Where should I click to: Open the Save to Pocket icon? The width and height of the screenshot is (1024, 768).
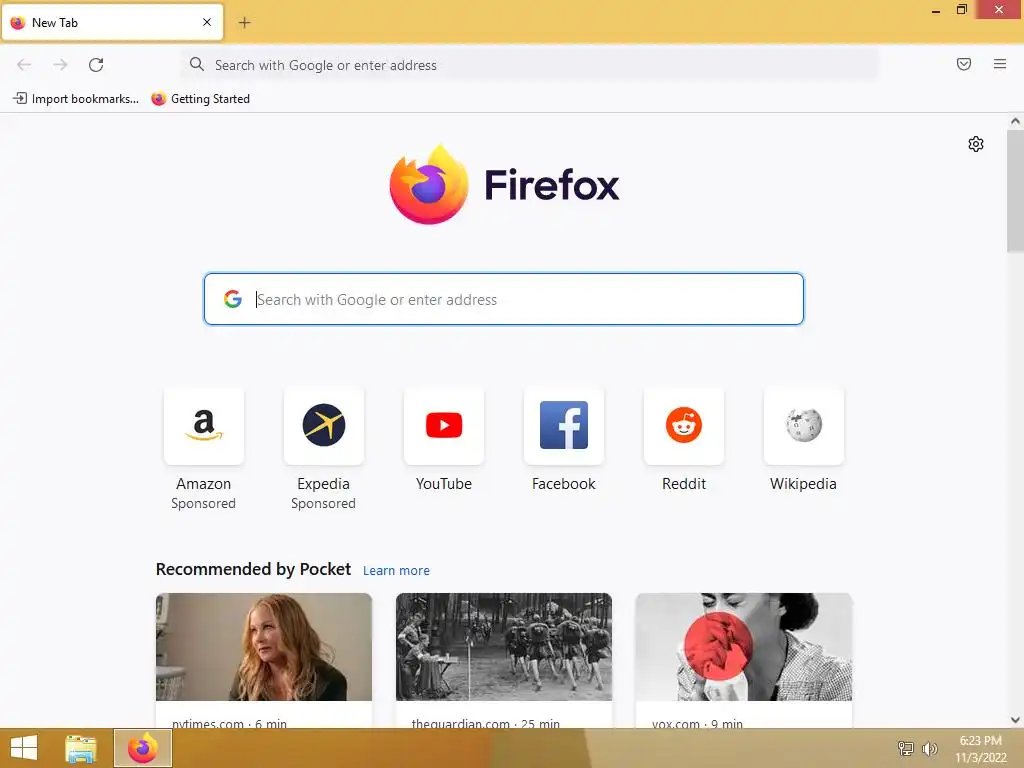964,64
